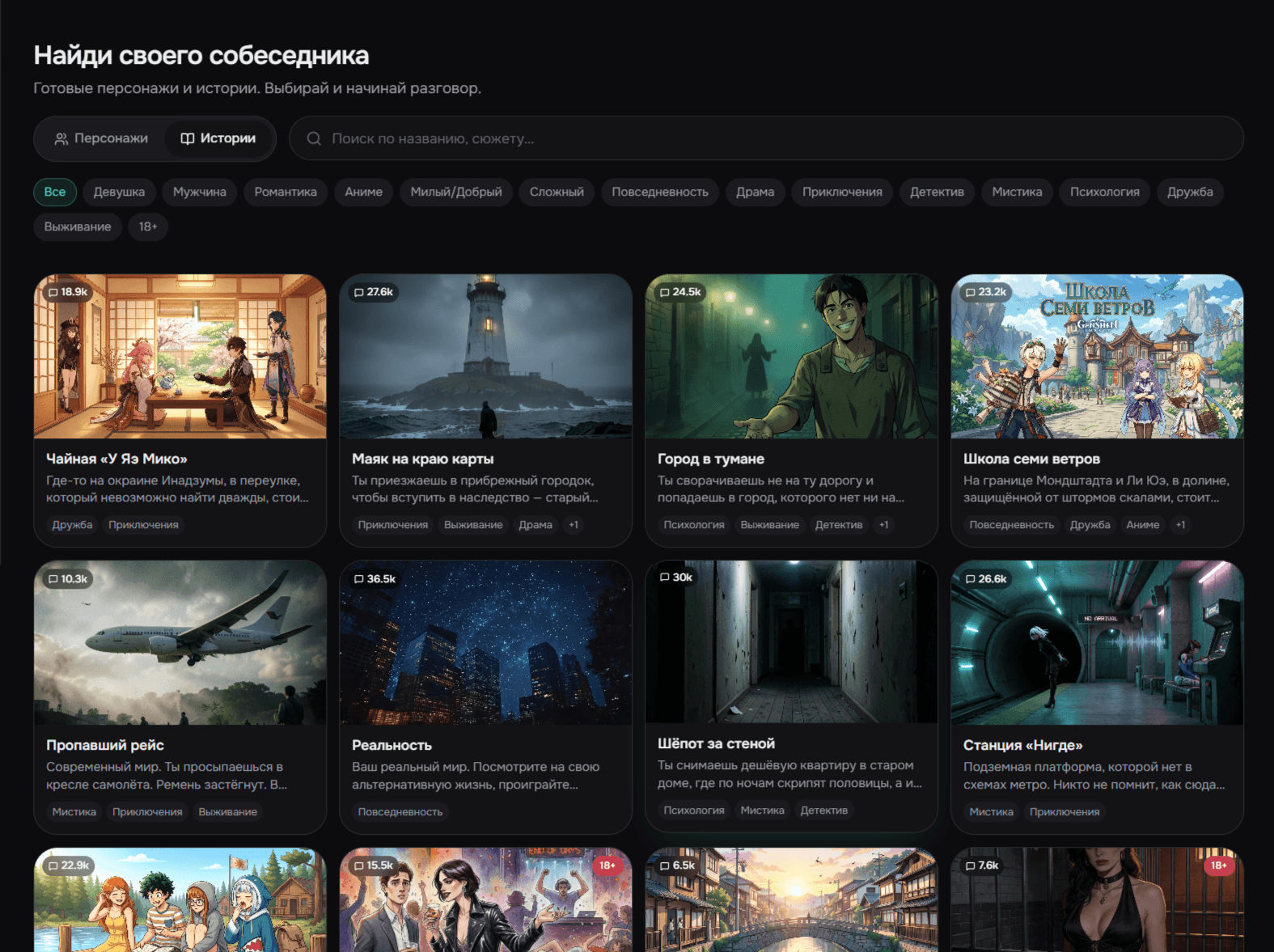Click Приключения tag on Чайная «У Яэ Мико» card
The width and height of the screenshot is (1274, 952).
143,525
